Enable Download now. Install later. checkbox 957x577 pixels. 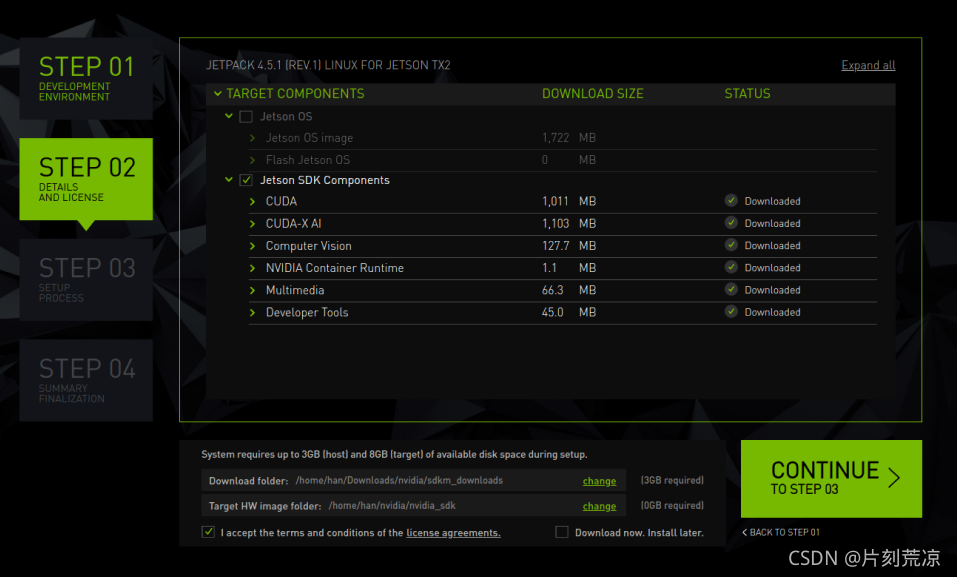(562, 532)
